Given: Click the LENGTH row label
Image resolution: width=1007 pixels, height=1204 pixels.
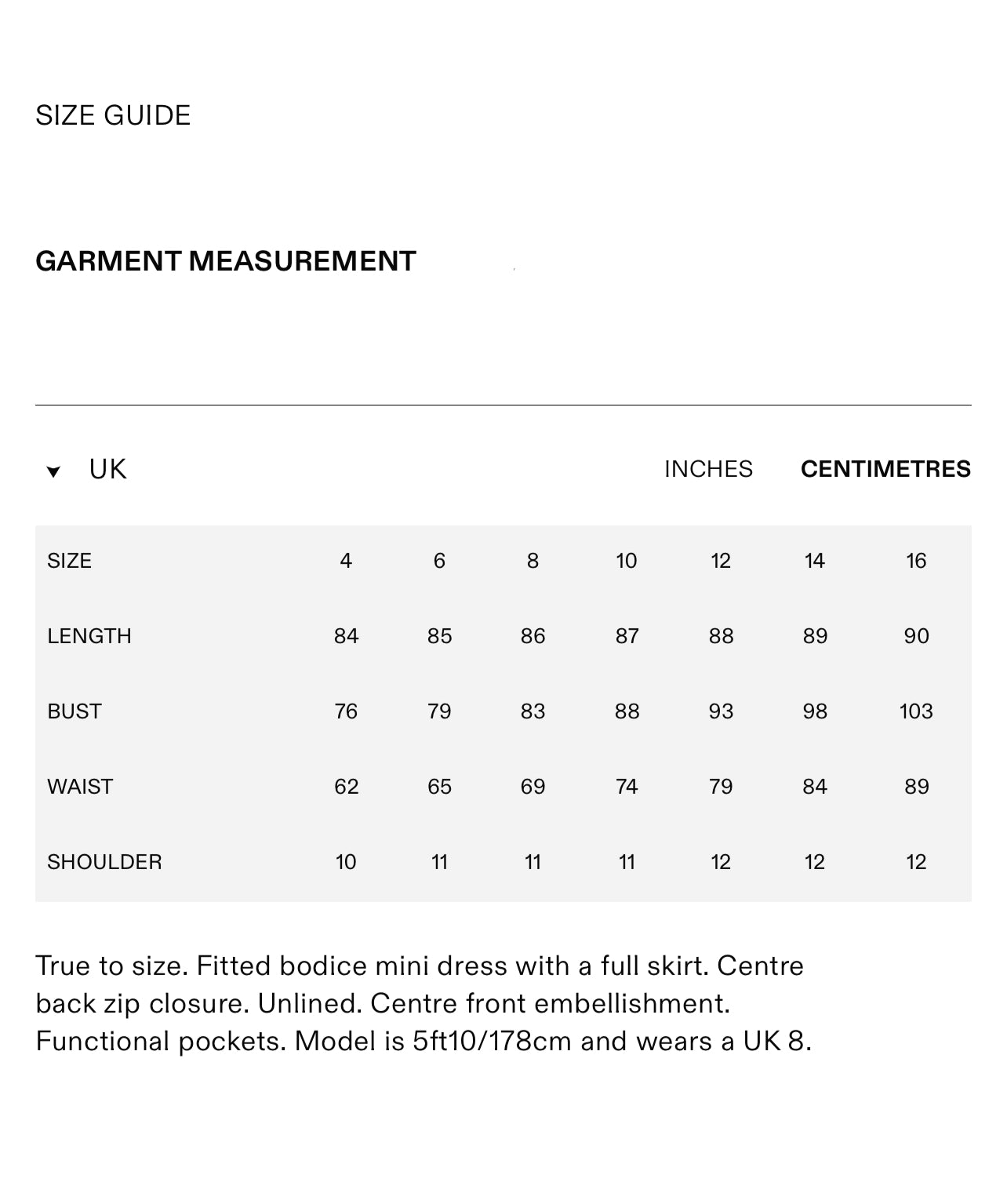Looking at the screenshot, I should click(x=89, y=636).
